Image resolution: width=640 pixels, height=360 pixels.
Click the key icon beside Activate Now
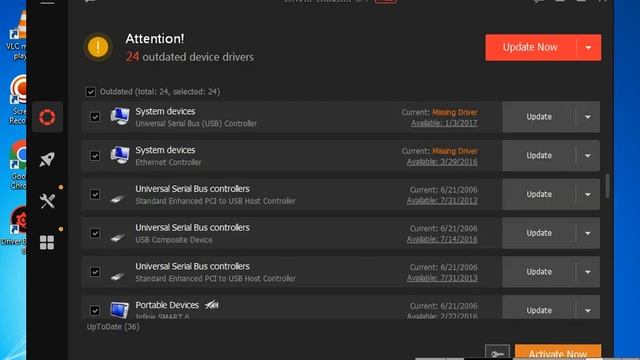497,353
